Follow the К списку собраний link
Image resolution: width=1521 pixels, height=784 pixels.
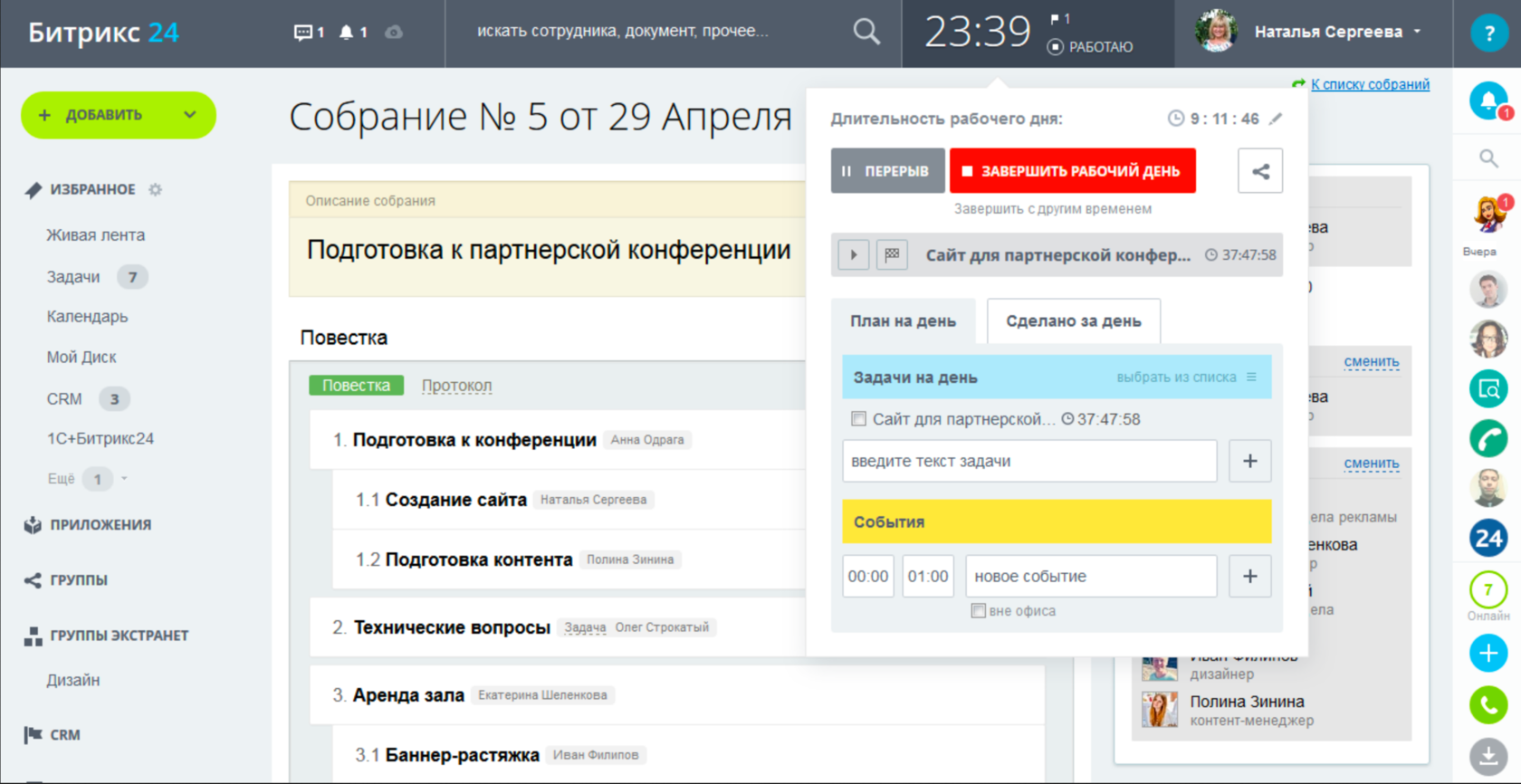(1370, 84)
